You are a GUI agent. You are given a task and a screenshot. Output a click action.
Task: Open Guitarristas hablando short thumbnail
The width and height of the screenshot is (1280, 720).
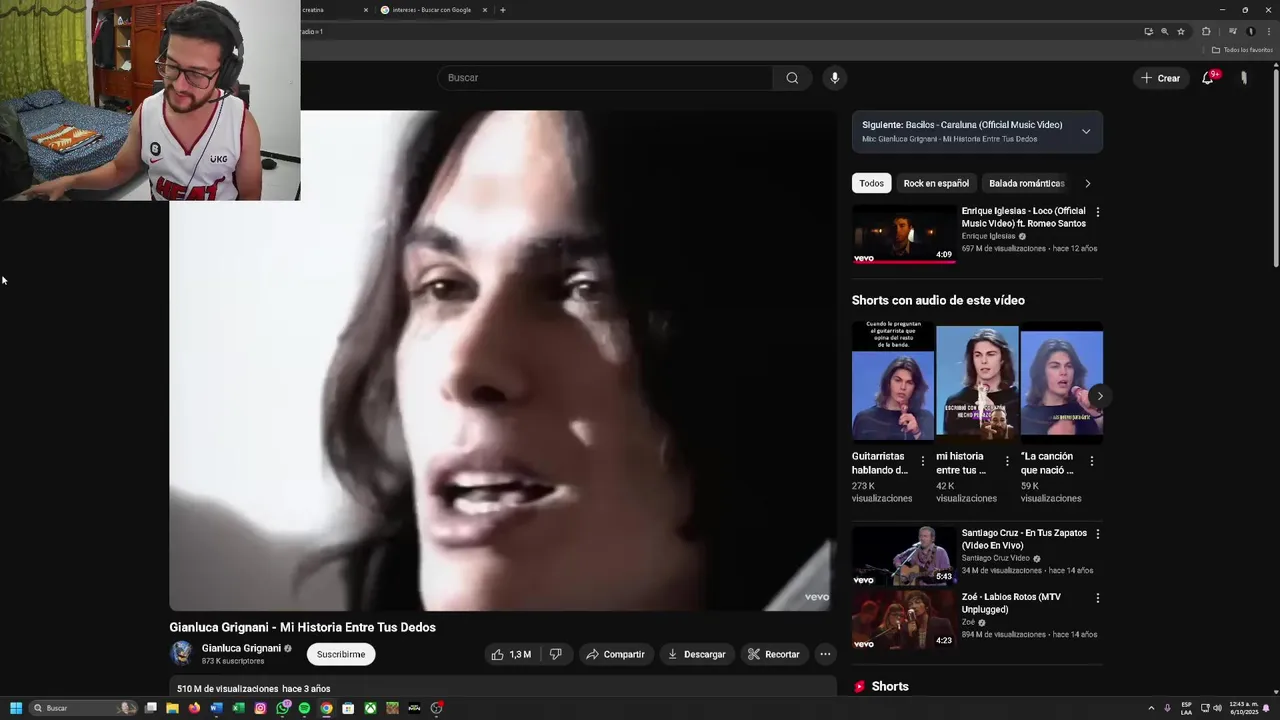[x=893, y=381]
